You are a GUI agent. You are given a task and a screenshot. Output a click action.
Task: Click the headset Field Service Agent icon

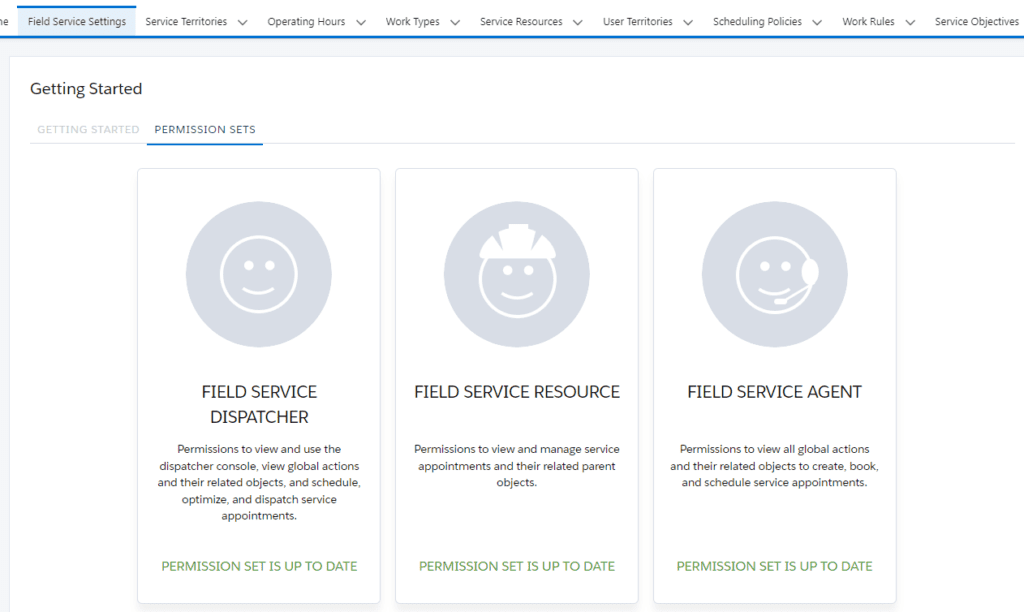tap(774, 274)
